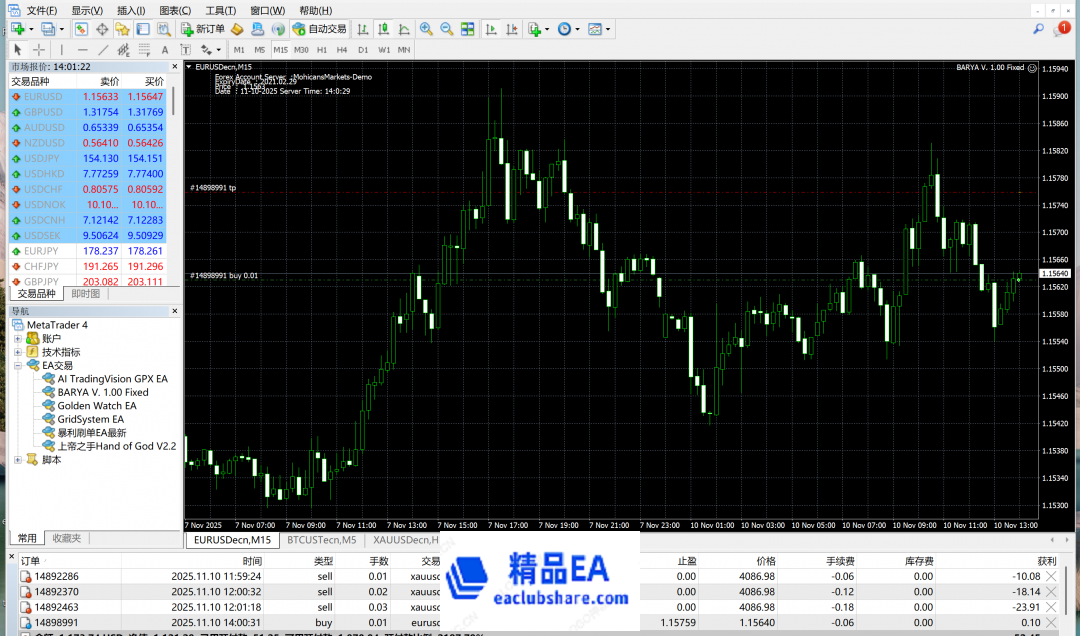Open the periodicity clock dropdown arrow
The image size is (1080, 636).
point(576,30)
